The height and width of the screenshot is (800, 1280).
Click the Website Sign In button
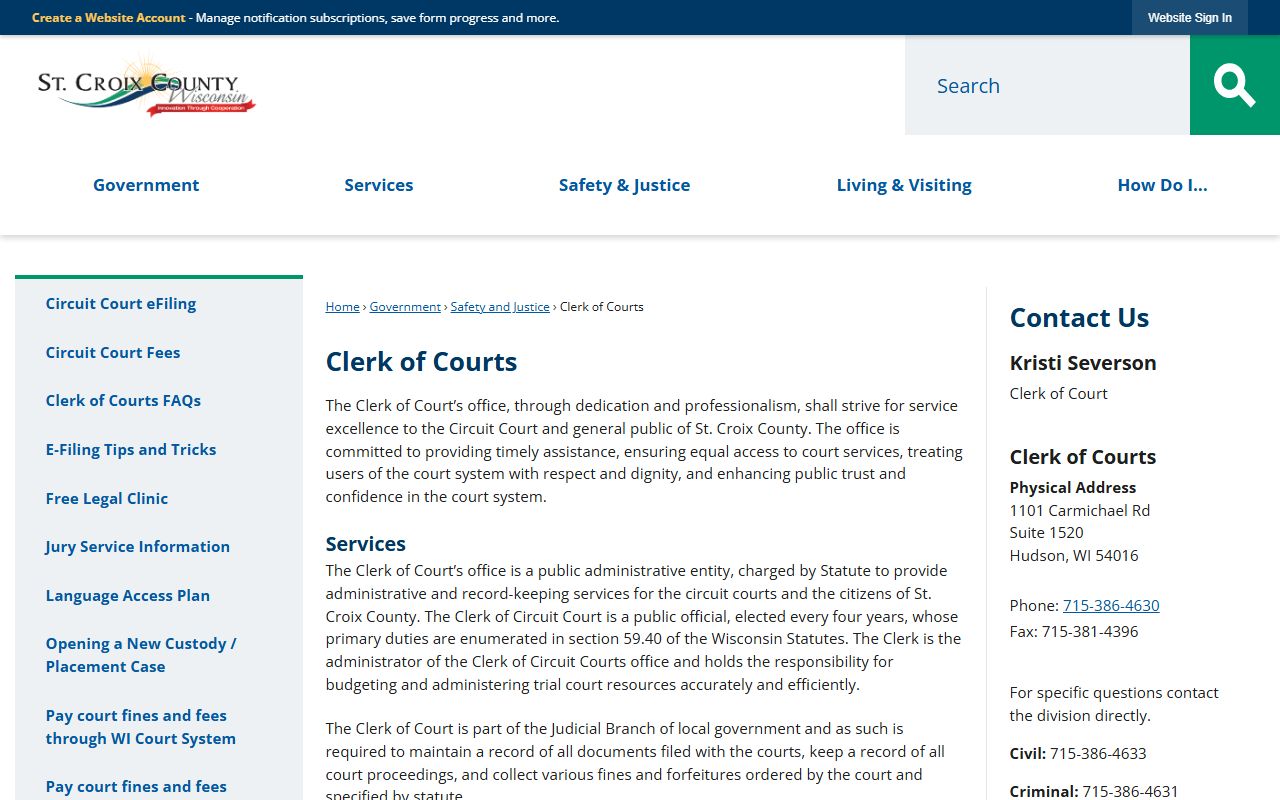pos(1189,18)
